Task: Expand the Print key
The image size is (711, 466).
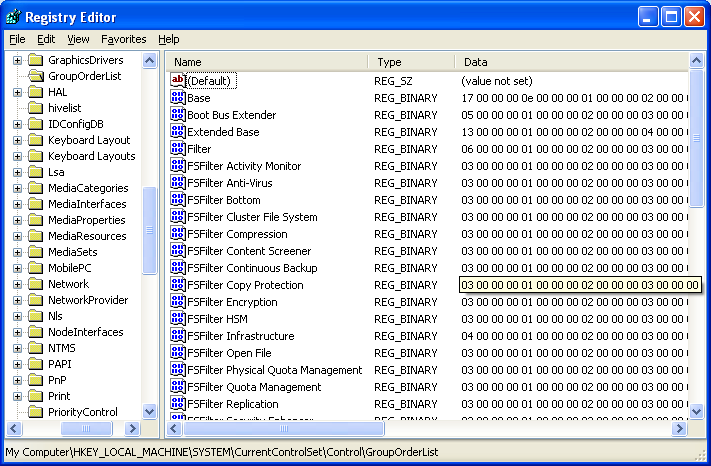Action: pyautogui.click(x=17, y=396)
